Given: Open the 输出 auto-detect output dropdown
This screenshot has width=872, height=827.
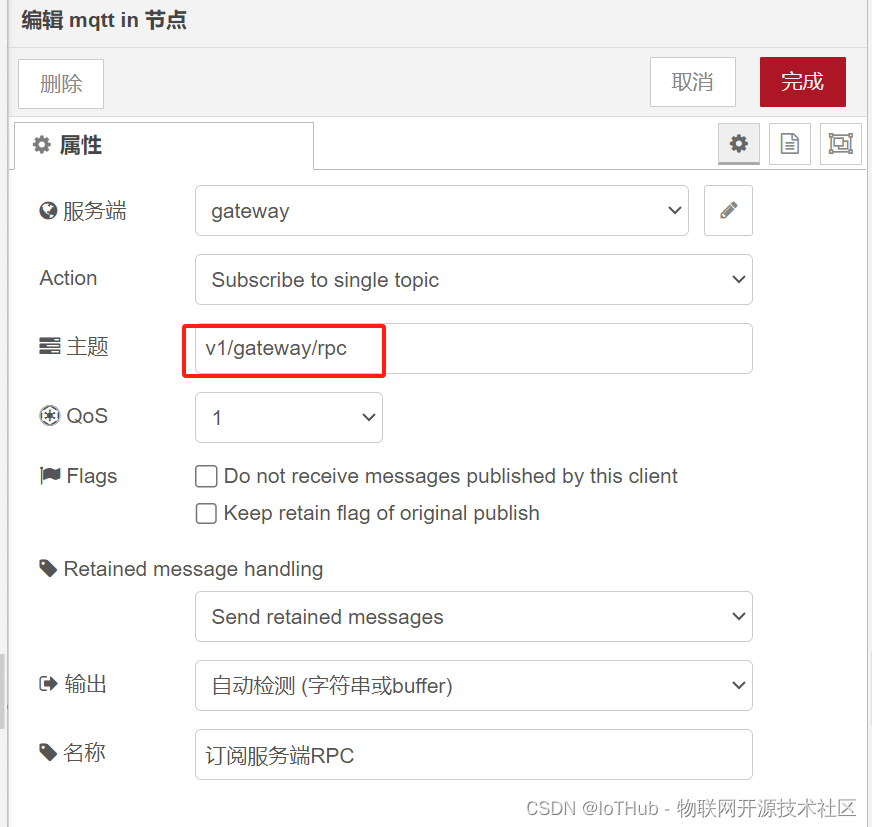Looking at the screenshot, I should [472, 686].
